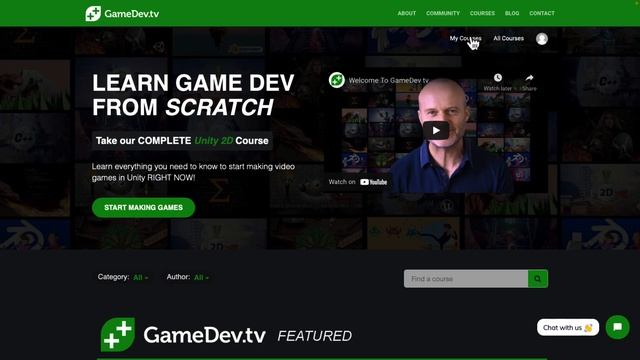The width and height of the screenshot is (640, 360).
Task: Click the search magnifier button
Action: pos(538,279)
